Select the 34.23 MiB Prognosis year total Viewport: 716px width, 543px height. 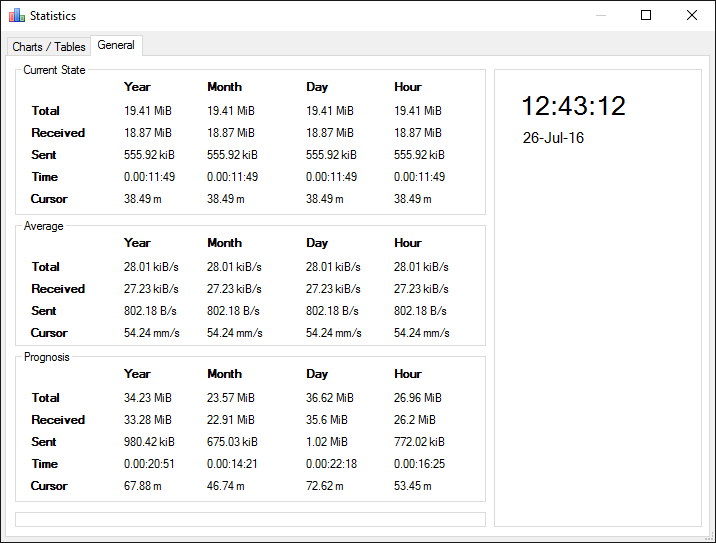[x=147, y=398]
